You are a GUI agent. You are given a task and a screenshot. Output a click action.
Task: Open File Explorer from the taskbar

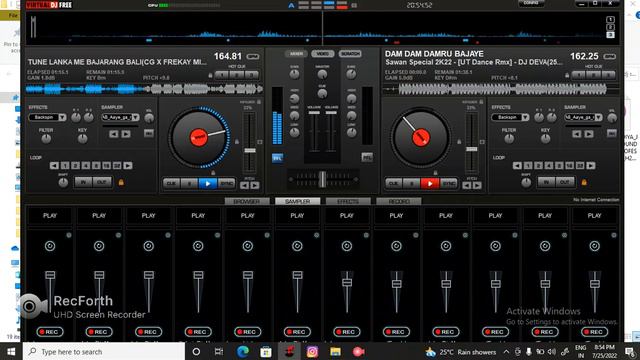point(335,351)
